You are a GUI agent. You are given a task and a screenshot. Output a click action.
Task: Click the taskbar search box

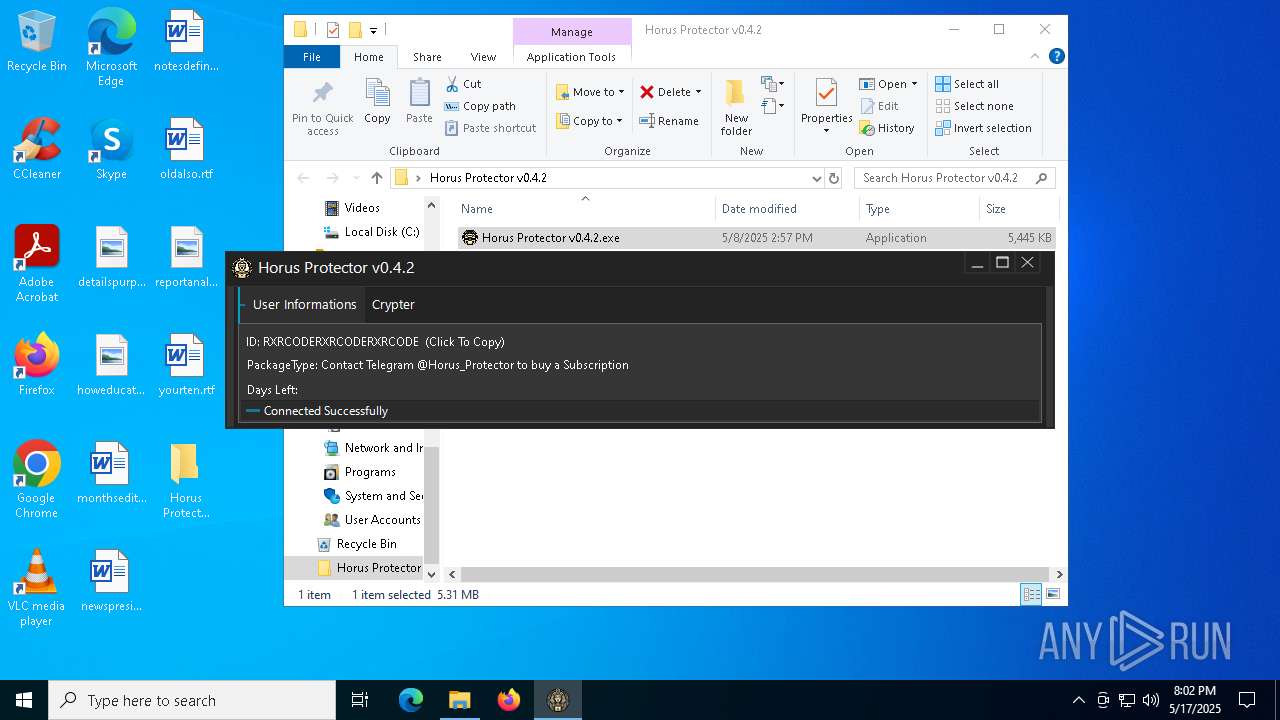click(x=192, y=700)
